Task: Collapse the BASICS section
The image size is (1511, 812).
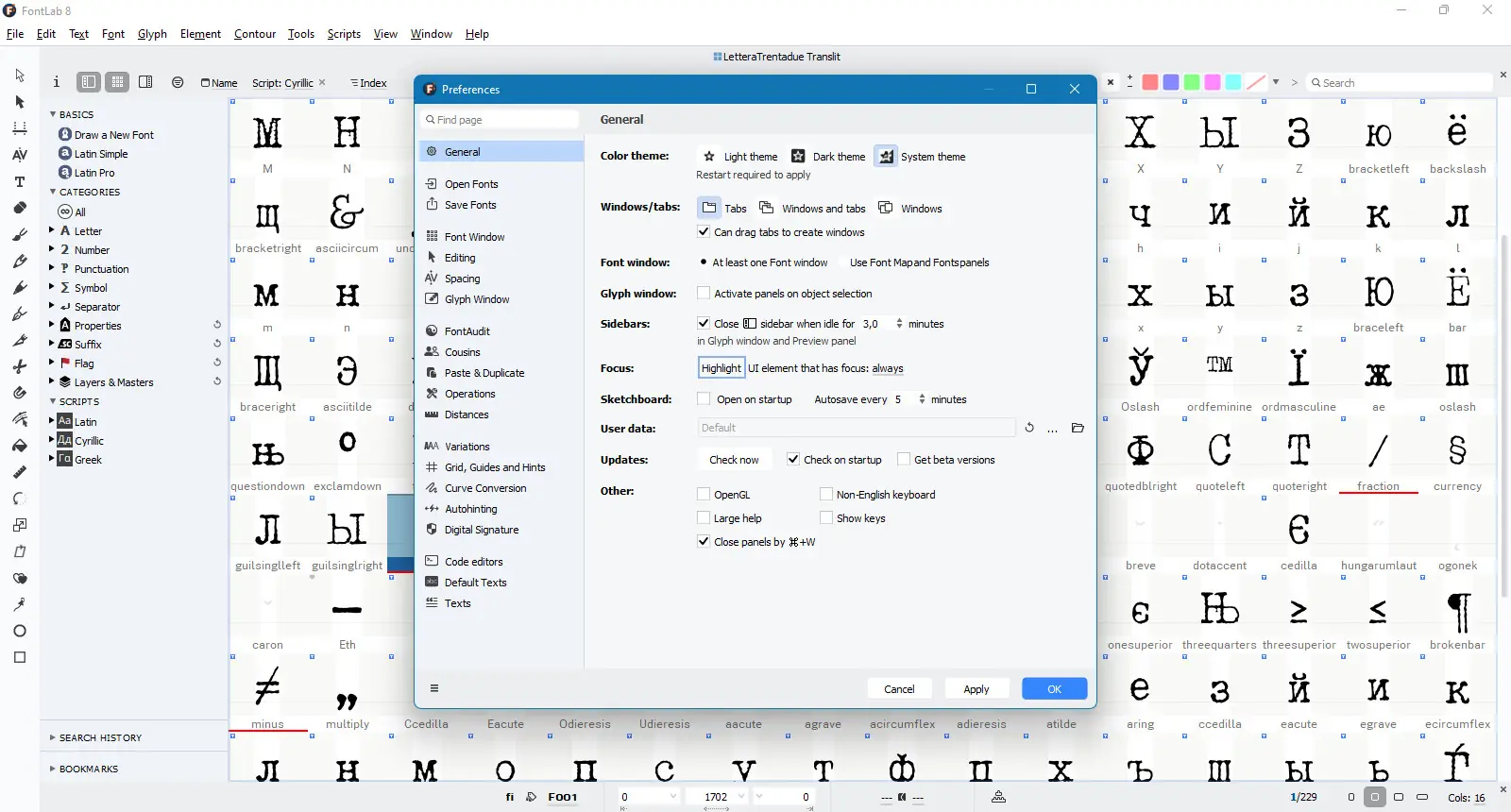Action: tap(53, 114)
